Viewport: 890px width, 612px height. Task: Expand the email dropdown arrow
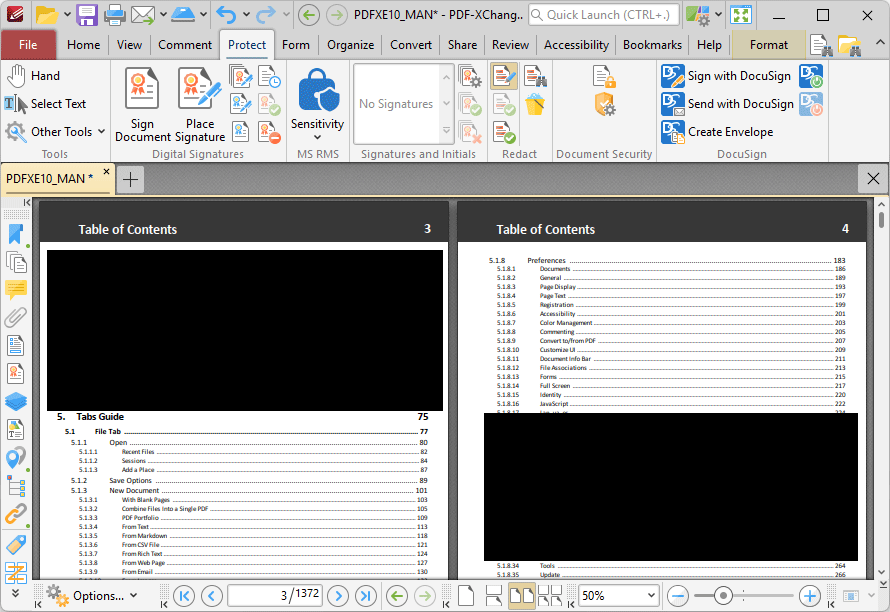click(x=163, y=15)
